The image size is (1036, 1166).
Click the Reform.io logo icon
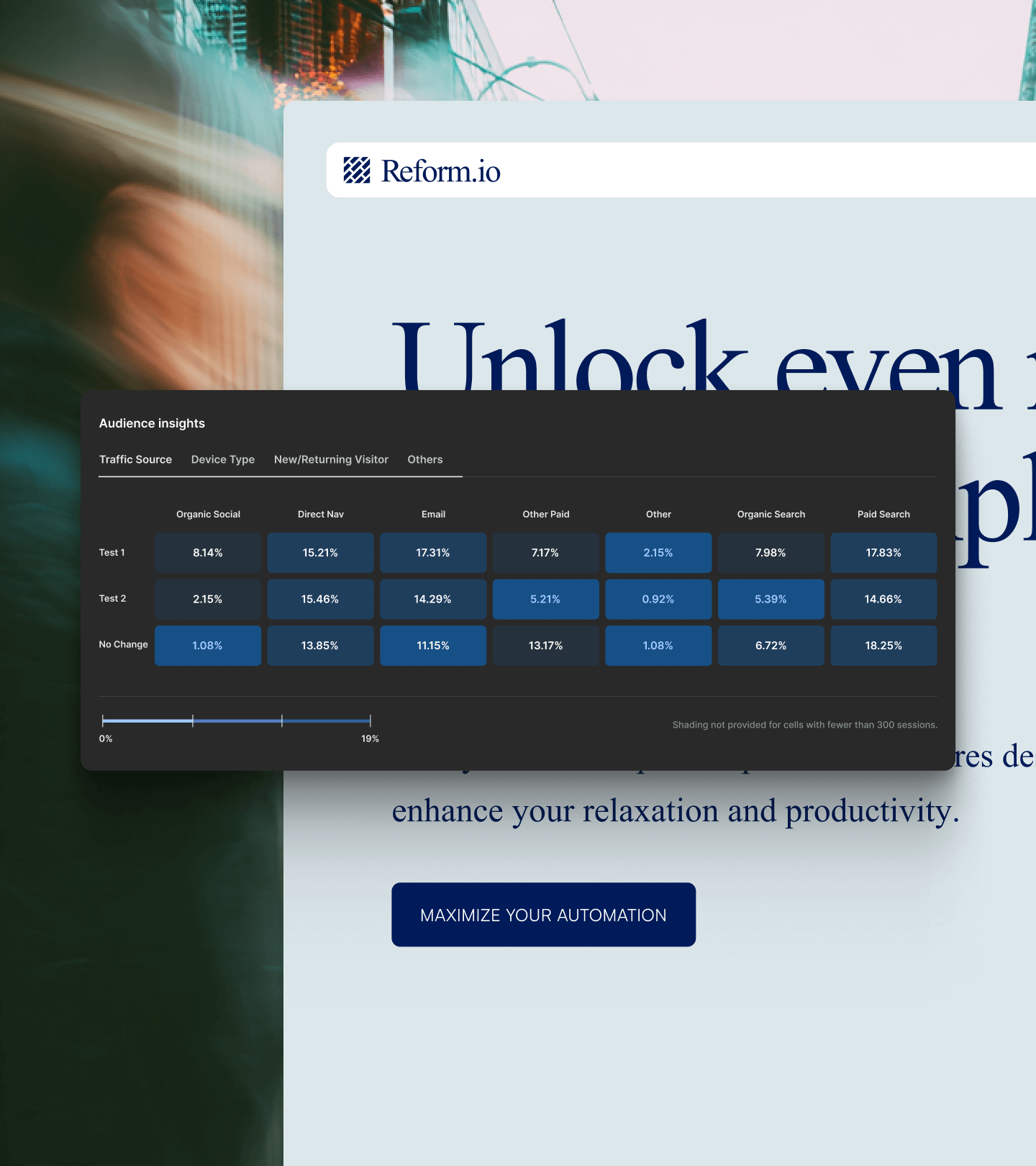click(x=356, y=171)
